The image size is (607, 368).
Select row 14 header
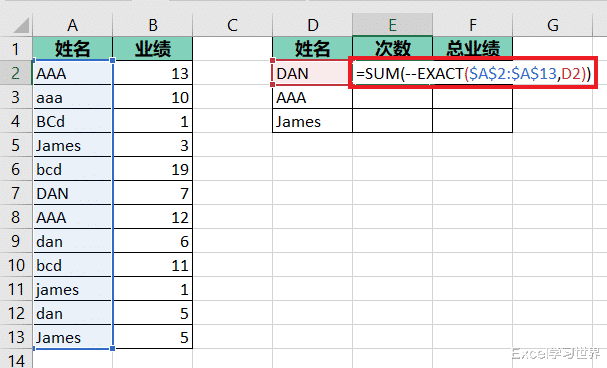click(x=16, y=359)
